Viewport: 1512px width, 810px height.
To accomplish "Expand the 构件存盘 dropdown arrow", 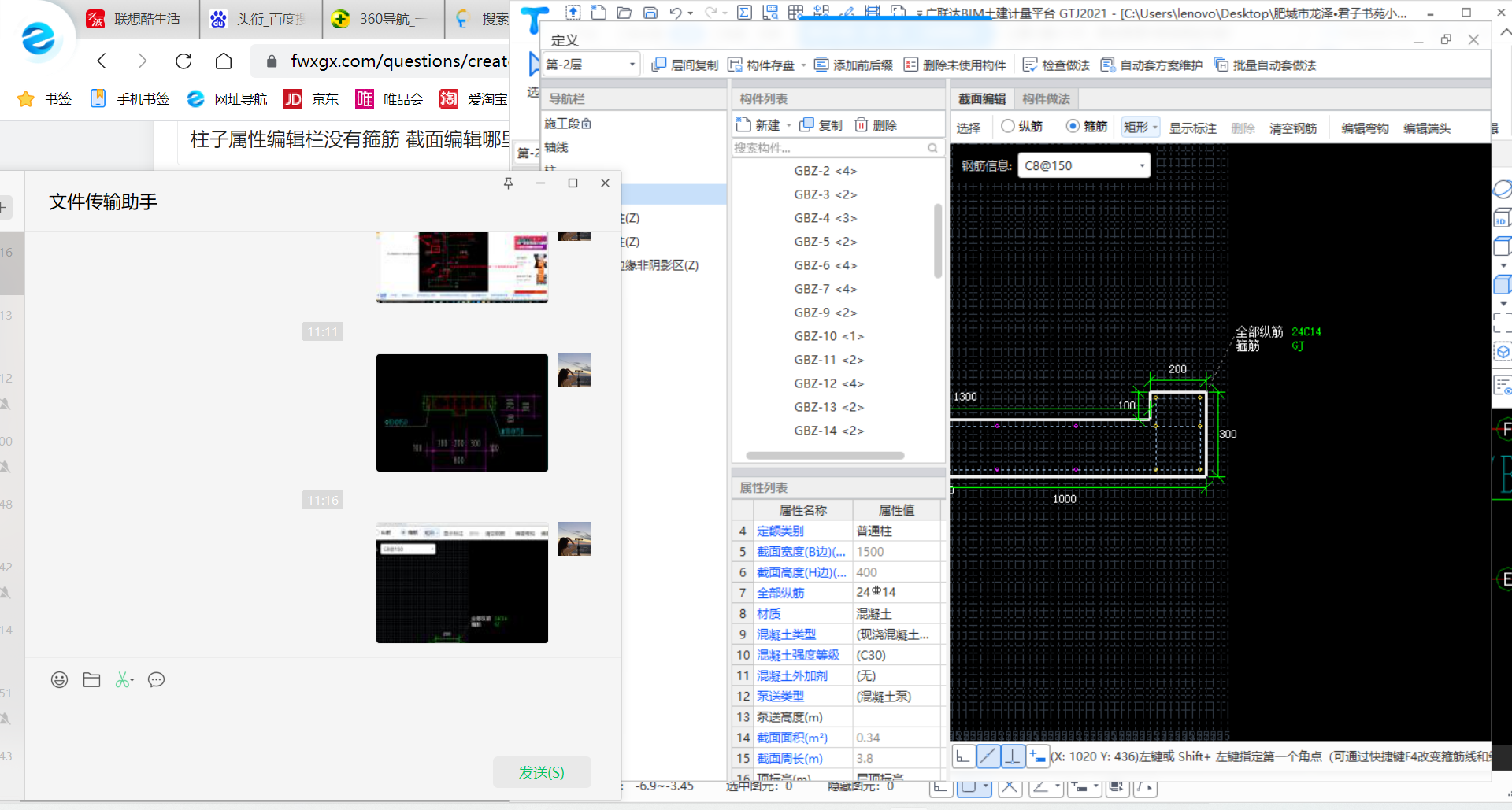I will (x=803, y=65).
